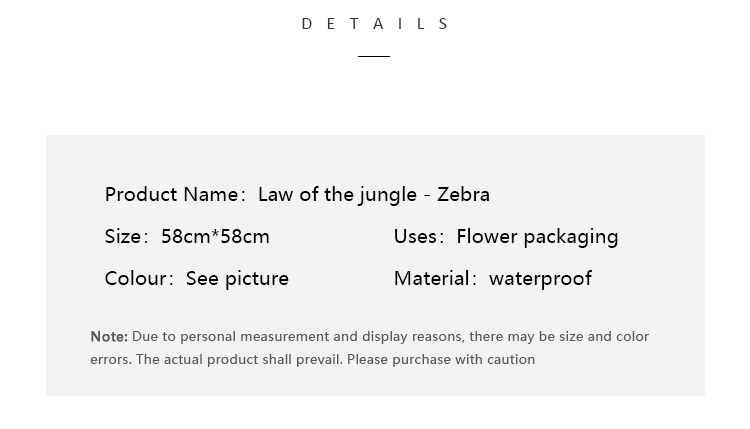
Task: Click the DETAILS heading text
Action: [375, 24]
